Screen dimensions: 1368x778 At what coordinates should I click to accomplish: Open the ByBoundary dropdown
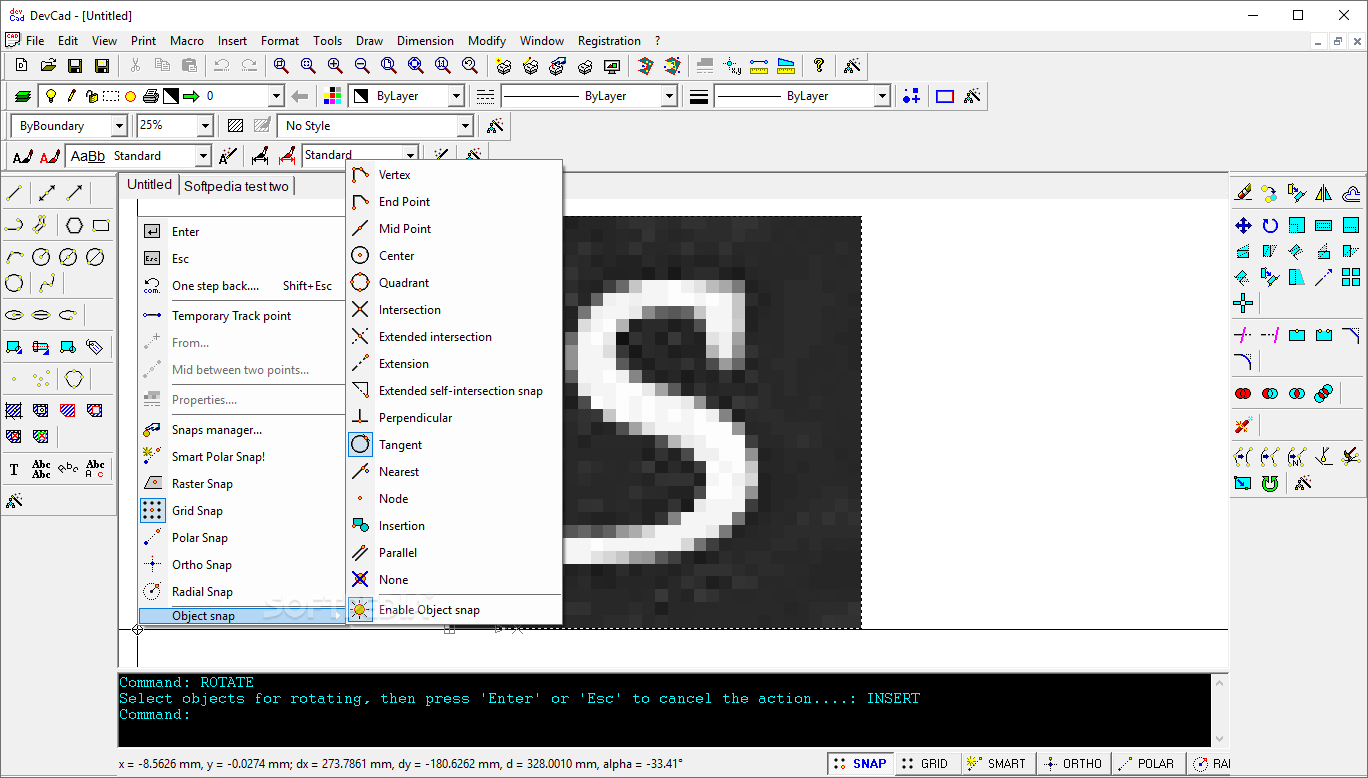tap(119, 126)
